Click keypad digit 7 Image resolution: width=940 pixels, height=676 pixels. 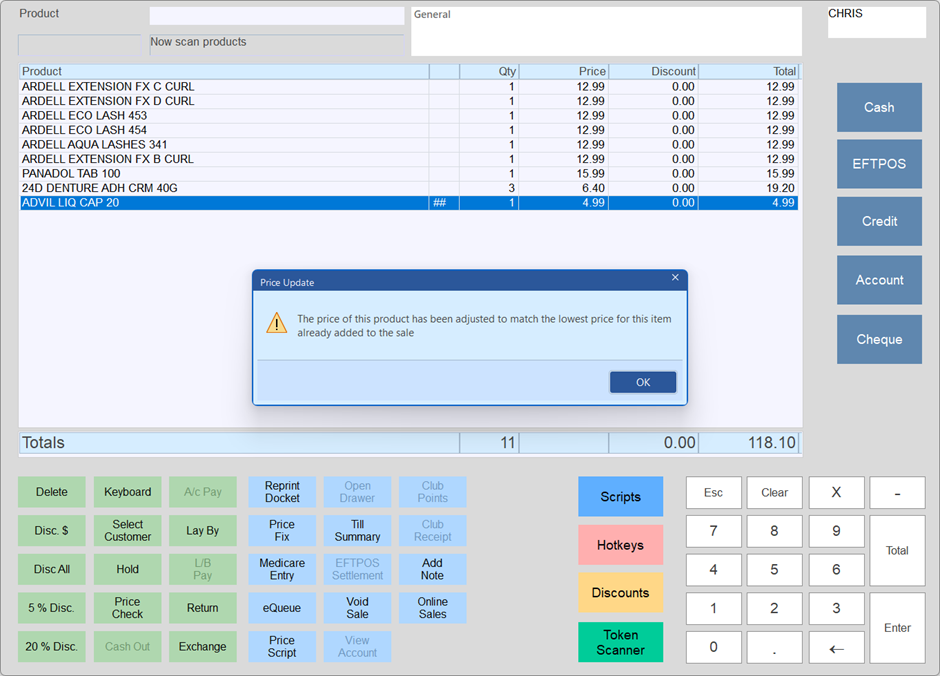point(713,531)
